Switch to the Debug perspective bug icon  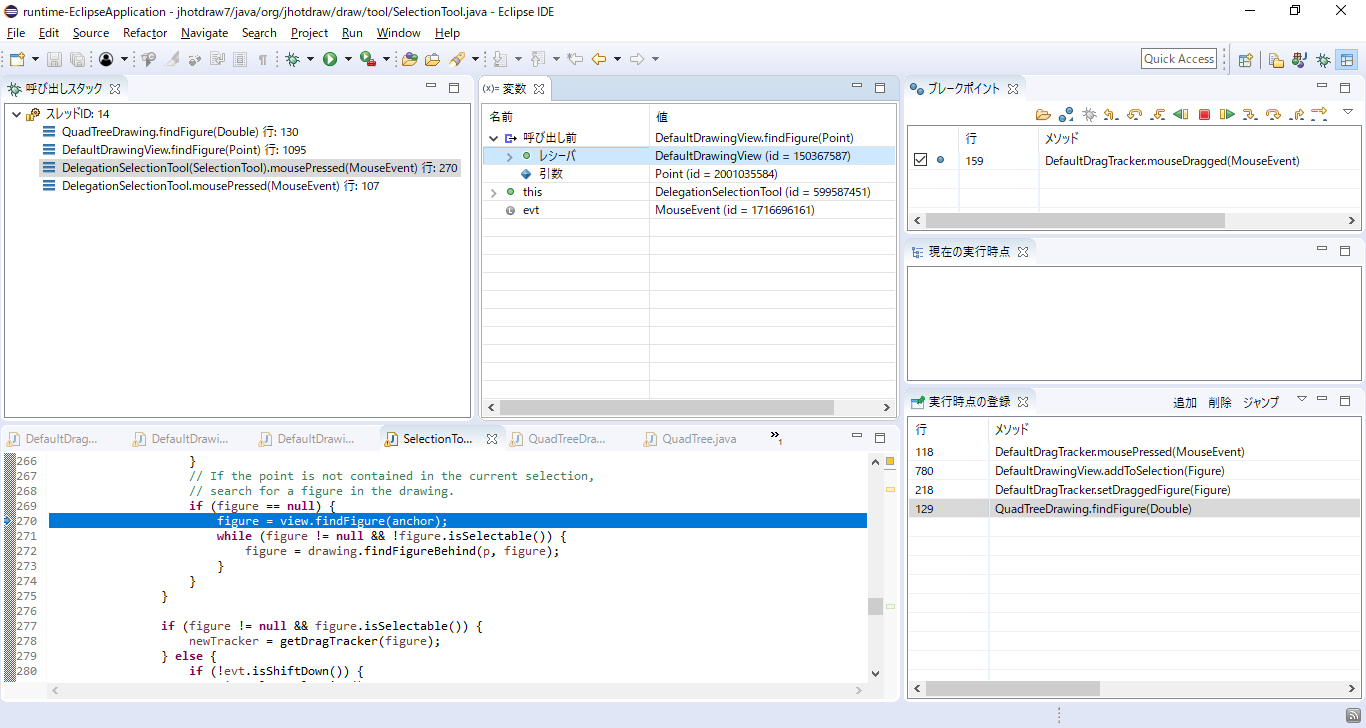[1323, 59]
